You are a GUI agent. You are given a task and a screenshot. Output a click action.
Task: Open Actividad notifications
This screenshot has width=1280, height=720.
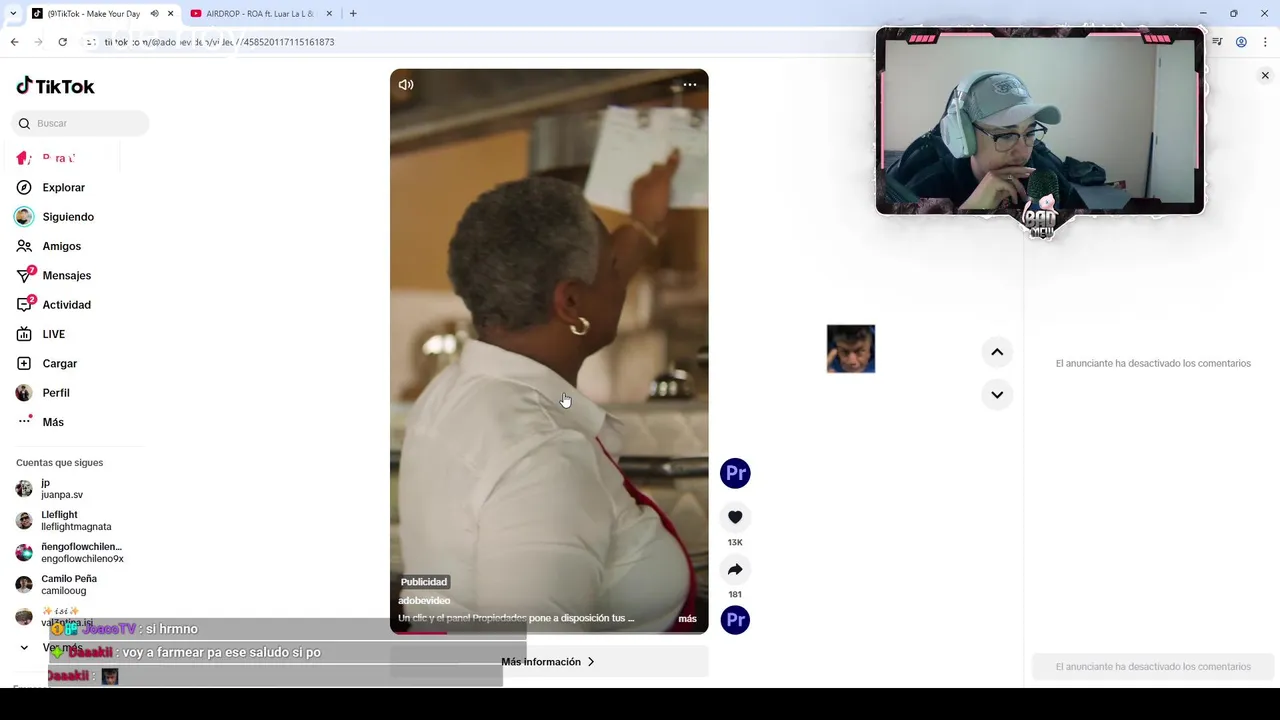(67, 305)
